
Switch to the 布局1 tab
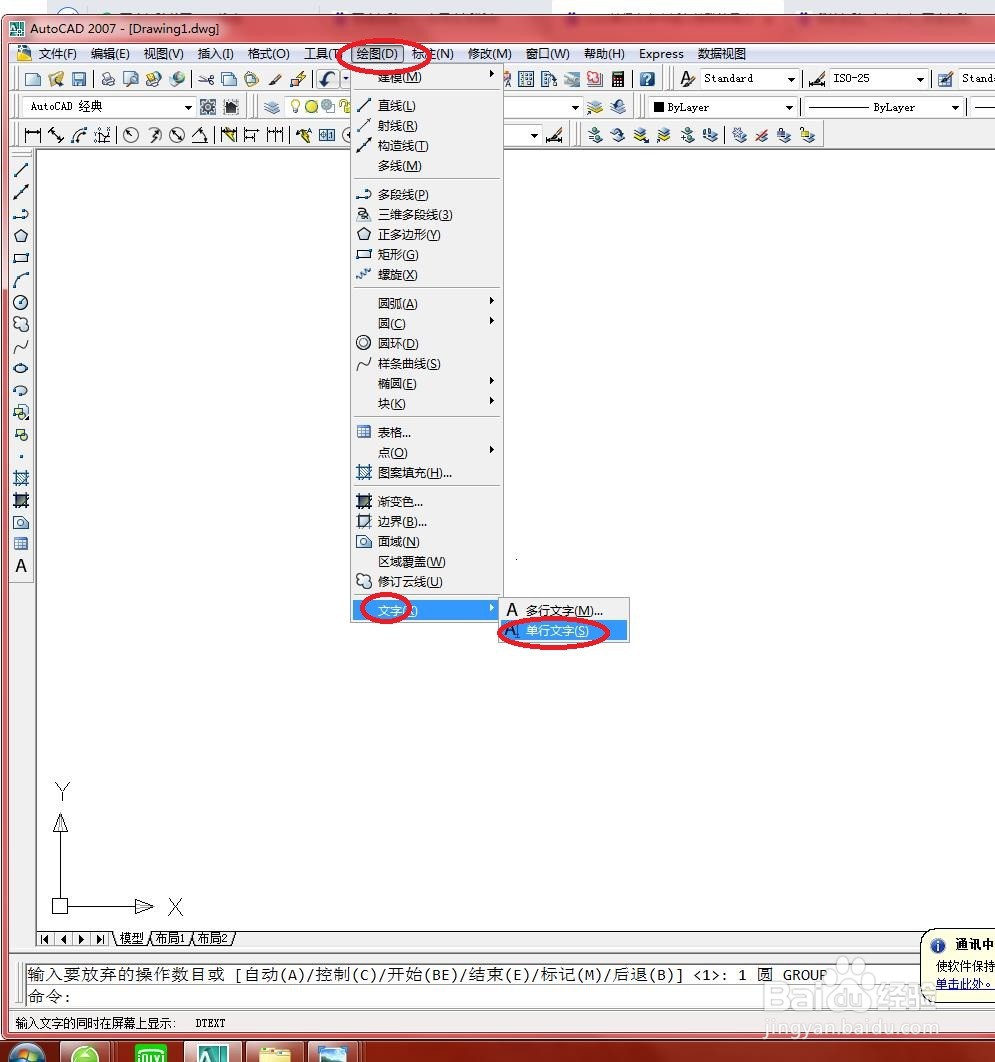click(170, 938)
